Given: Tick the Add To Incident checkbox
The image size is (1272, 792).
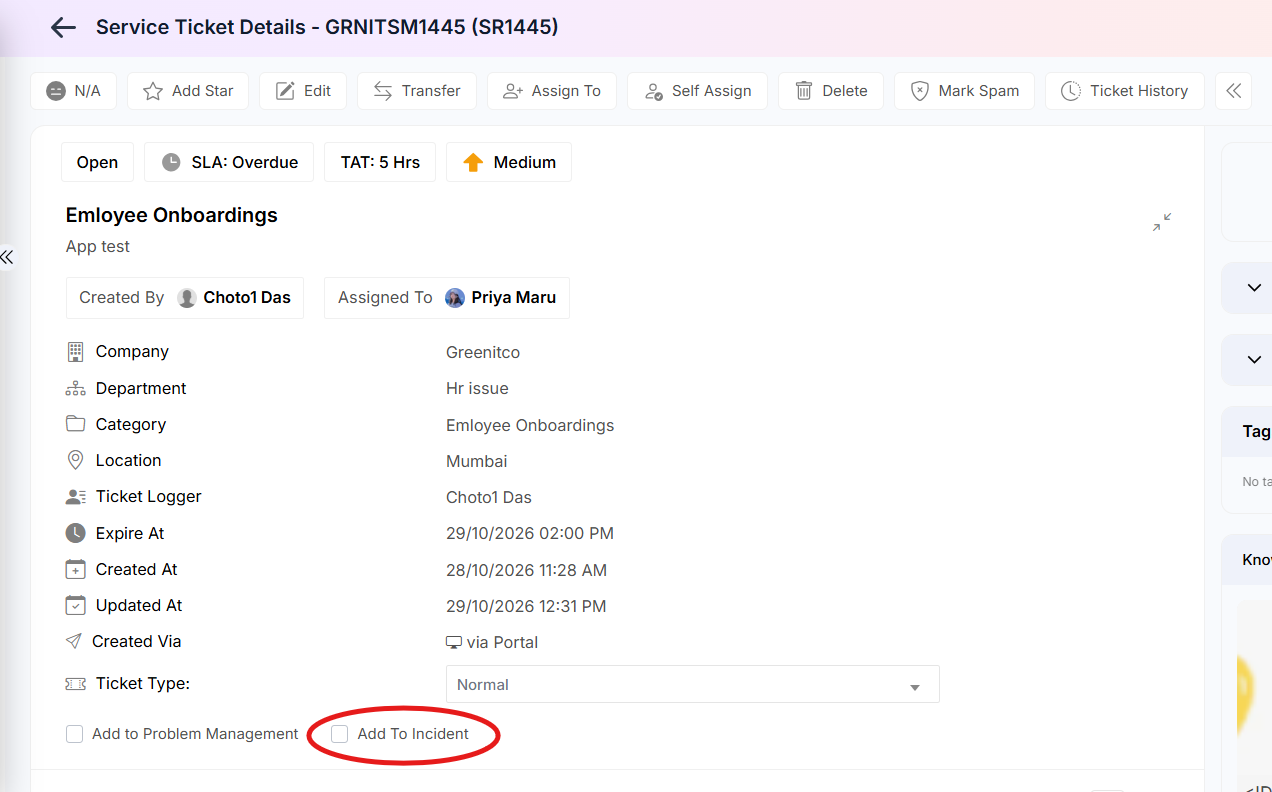Looking at the screenshot, I should (340, 734).
